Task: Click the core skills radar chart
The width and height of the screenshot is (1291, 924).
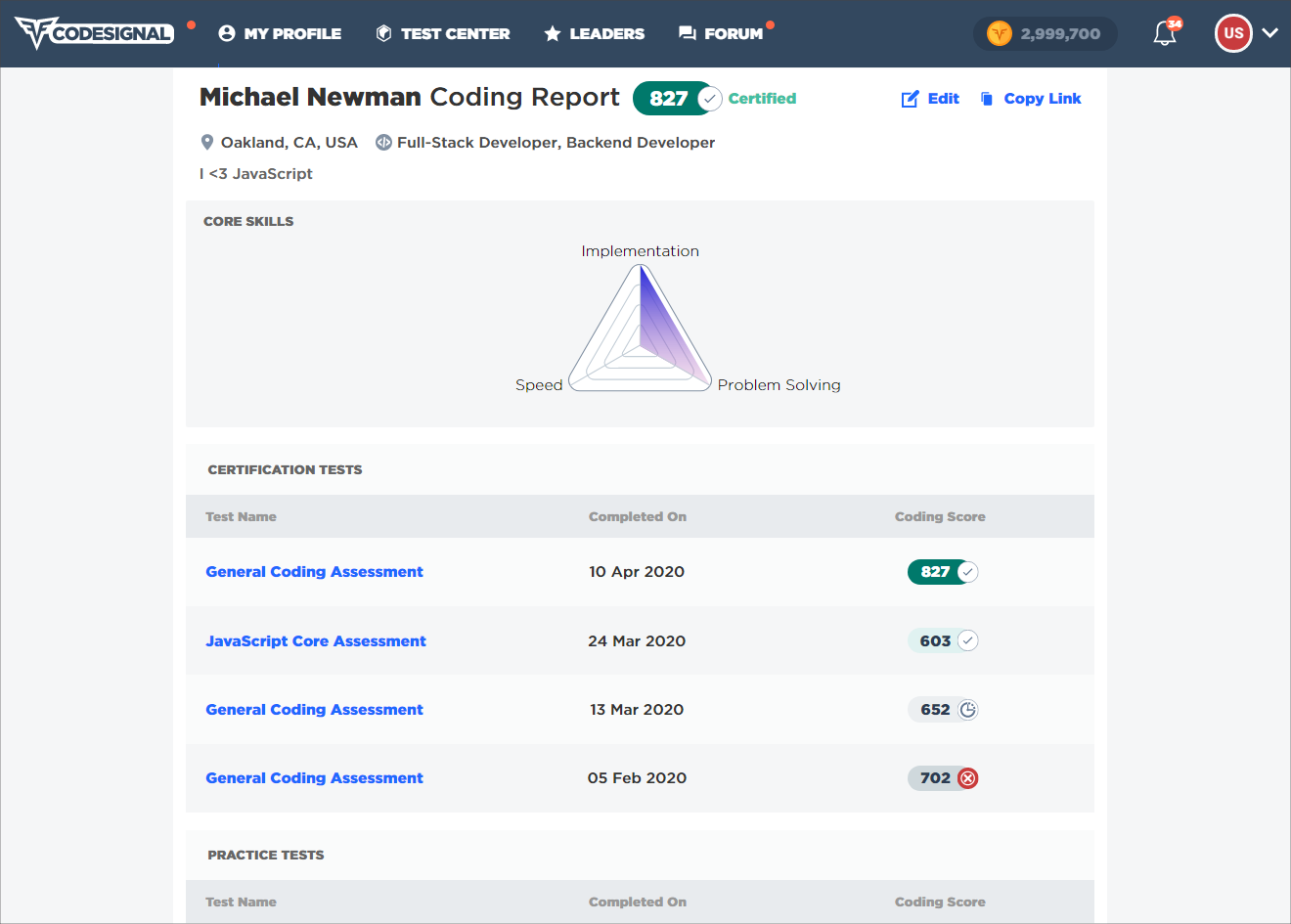Action: [x=641, y=329]
